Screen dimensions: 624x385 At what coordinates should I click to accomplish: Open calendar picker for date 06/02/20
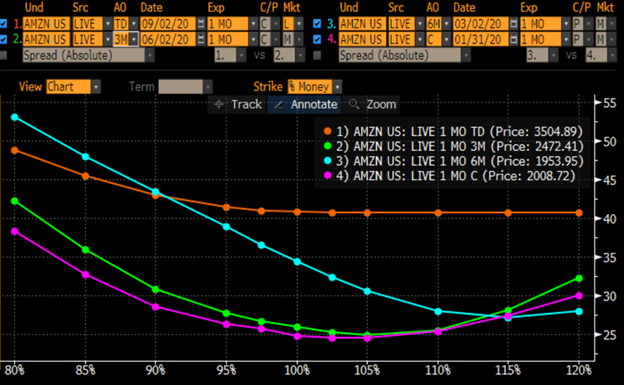click(x=201, y=39)
